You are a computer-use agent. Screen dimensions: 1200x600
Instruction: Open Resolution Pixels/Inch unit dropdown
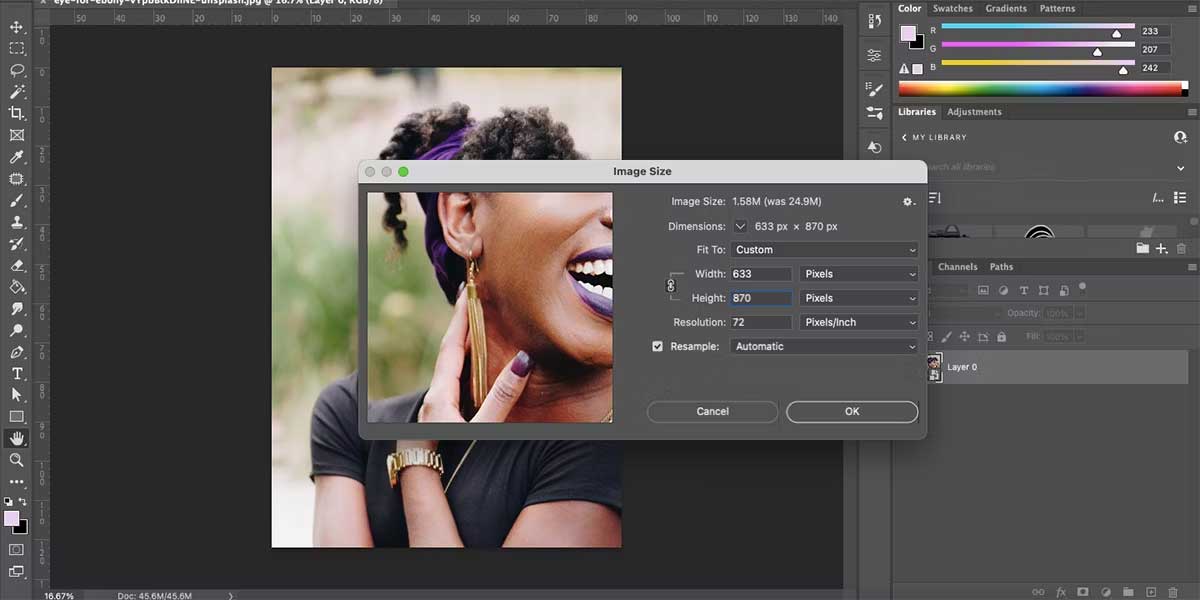[859, 323]
